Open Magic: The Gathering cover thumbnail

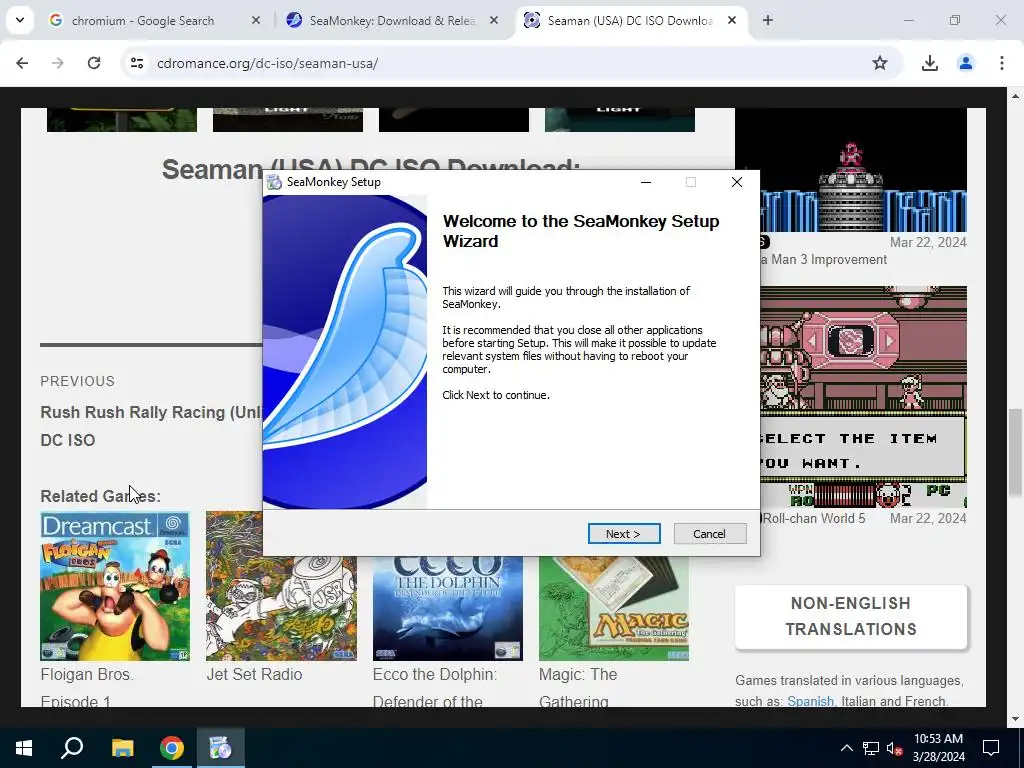614,608
